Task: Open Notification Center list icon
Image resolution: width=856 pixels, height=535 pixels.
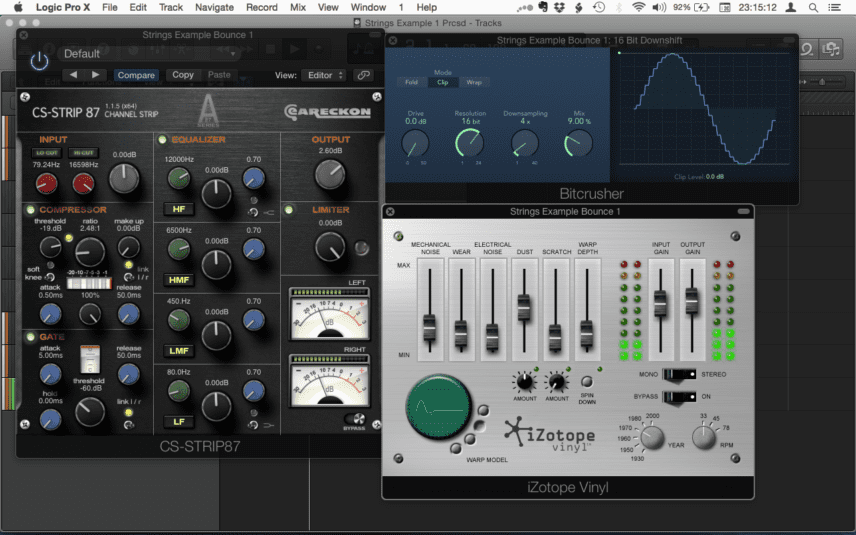Action: pos(834,8)
